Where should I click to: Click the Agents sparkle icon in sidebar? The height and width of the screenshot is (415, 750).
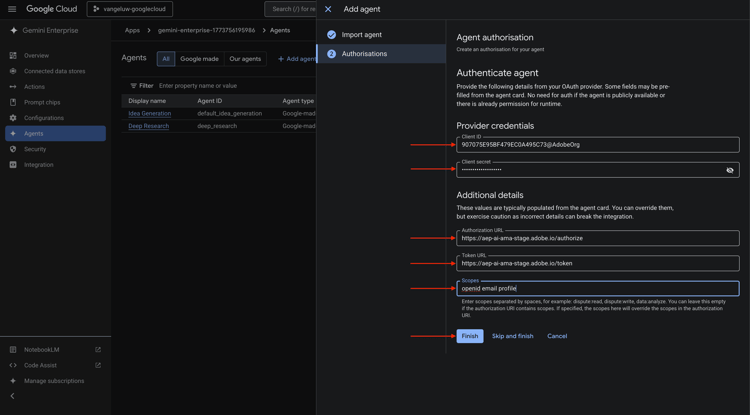[13, 133]
